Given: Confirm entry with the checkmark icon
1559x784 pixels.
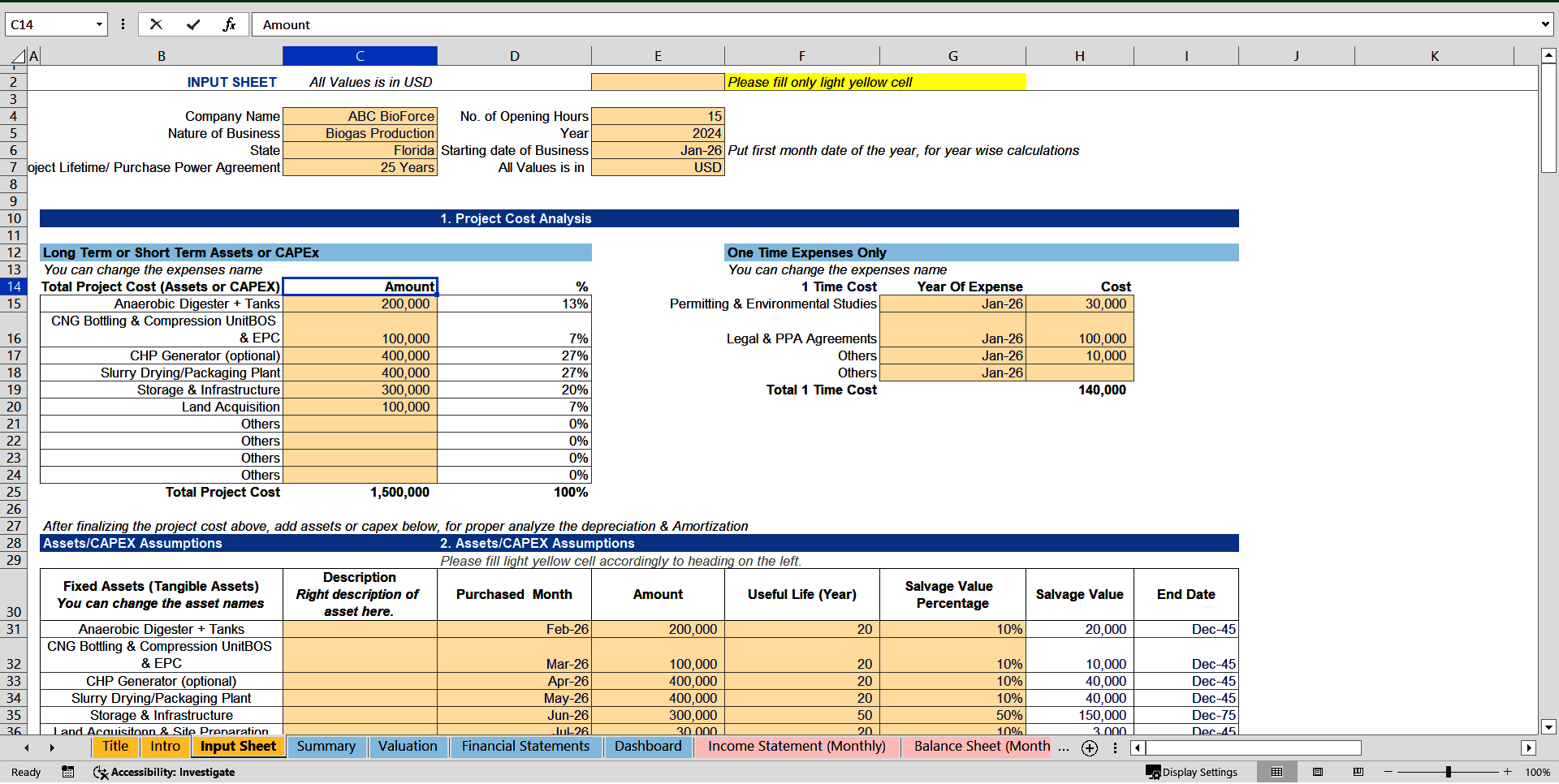Looking at the screenshot, I should point(193,24).
